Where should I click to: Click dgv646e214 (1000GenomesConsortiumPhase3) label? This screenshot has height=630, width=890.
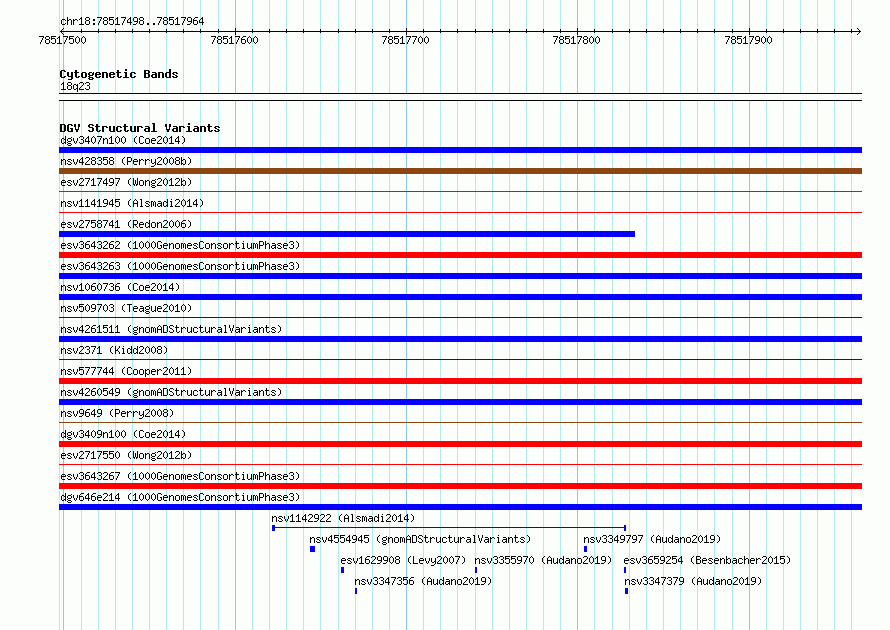click(180, 497)
